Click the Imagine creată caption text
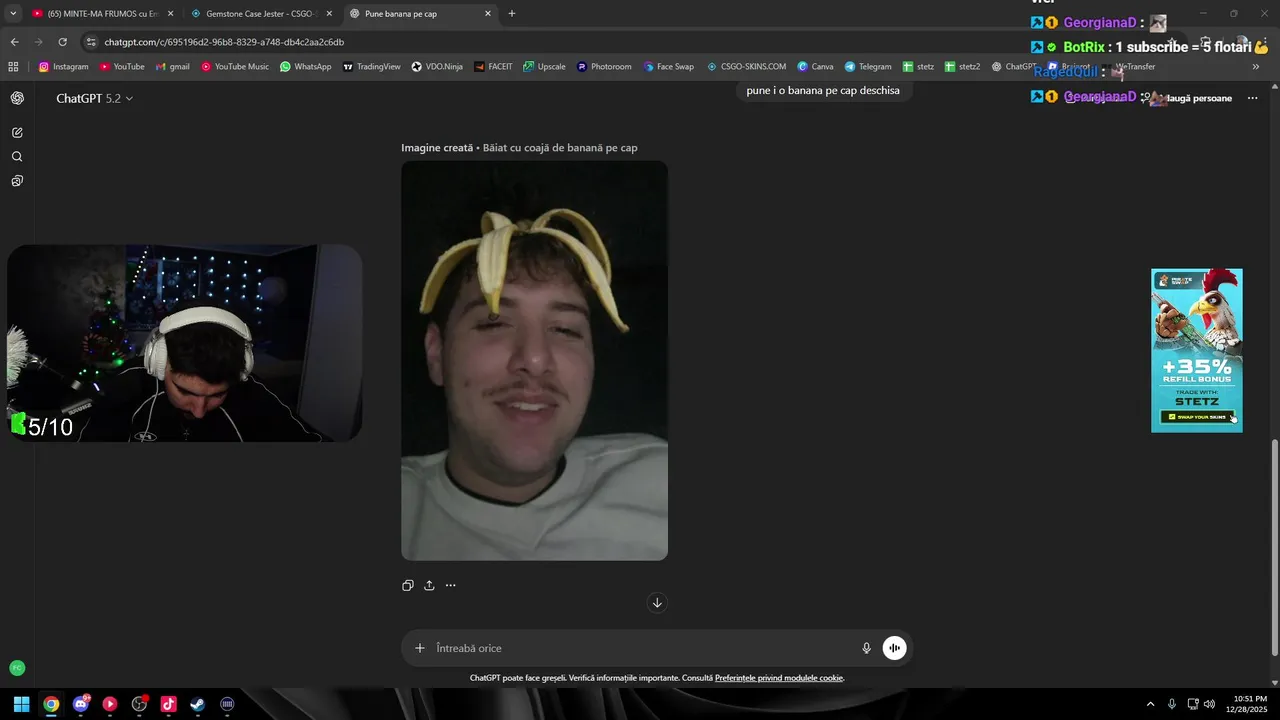 coord(437,148)
